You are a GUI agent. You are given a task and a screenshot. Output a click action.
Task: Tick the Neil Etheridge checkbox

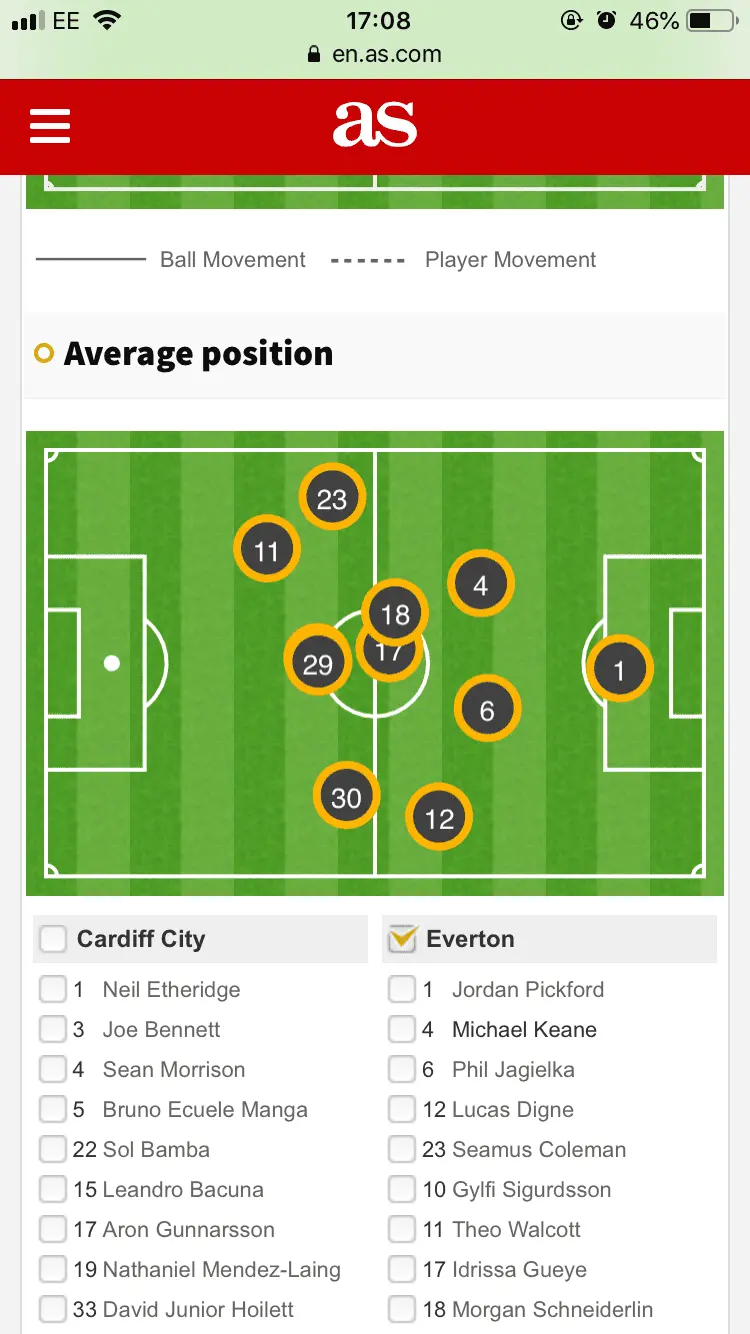[53, 990]
